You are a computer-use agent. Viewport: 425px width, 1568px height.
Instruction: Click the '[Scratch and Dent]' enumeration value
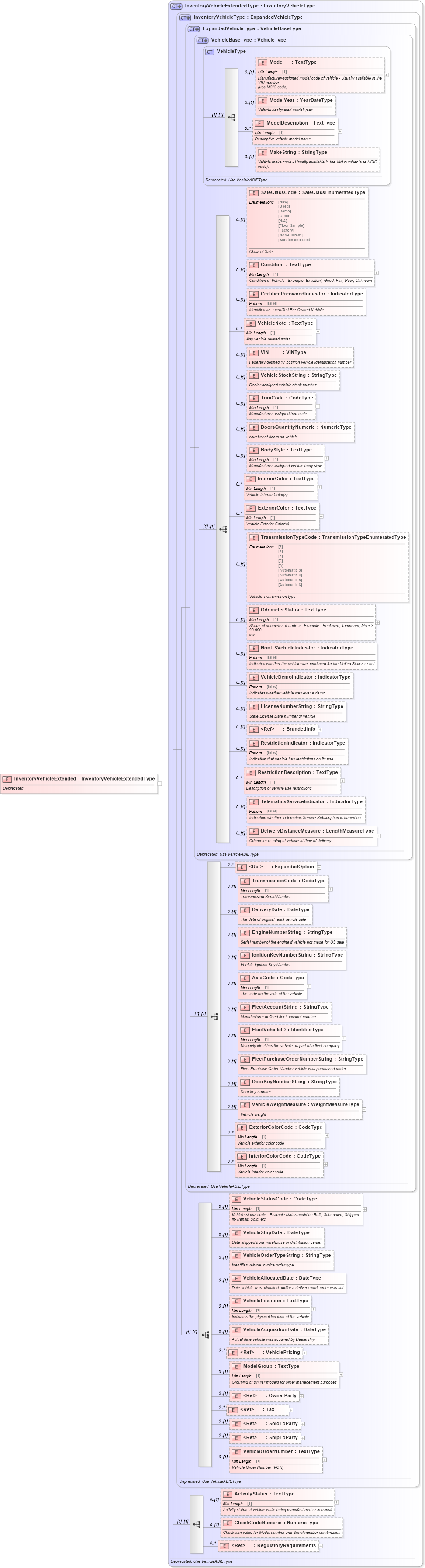pos(294,240)
